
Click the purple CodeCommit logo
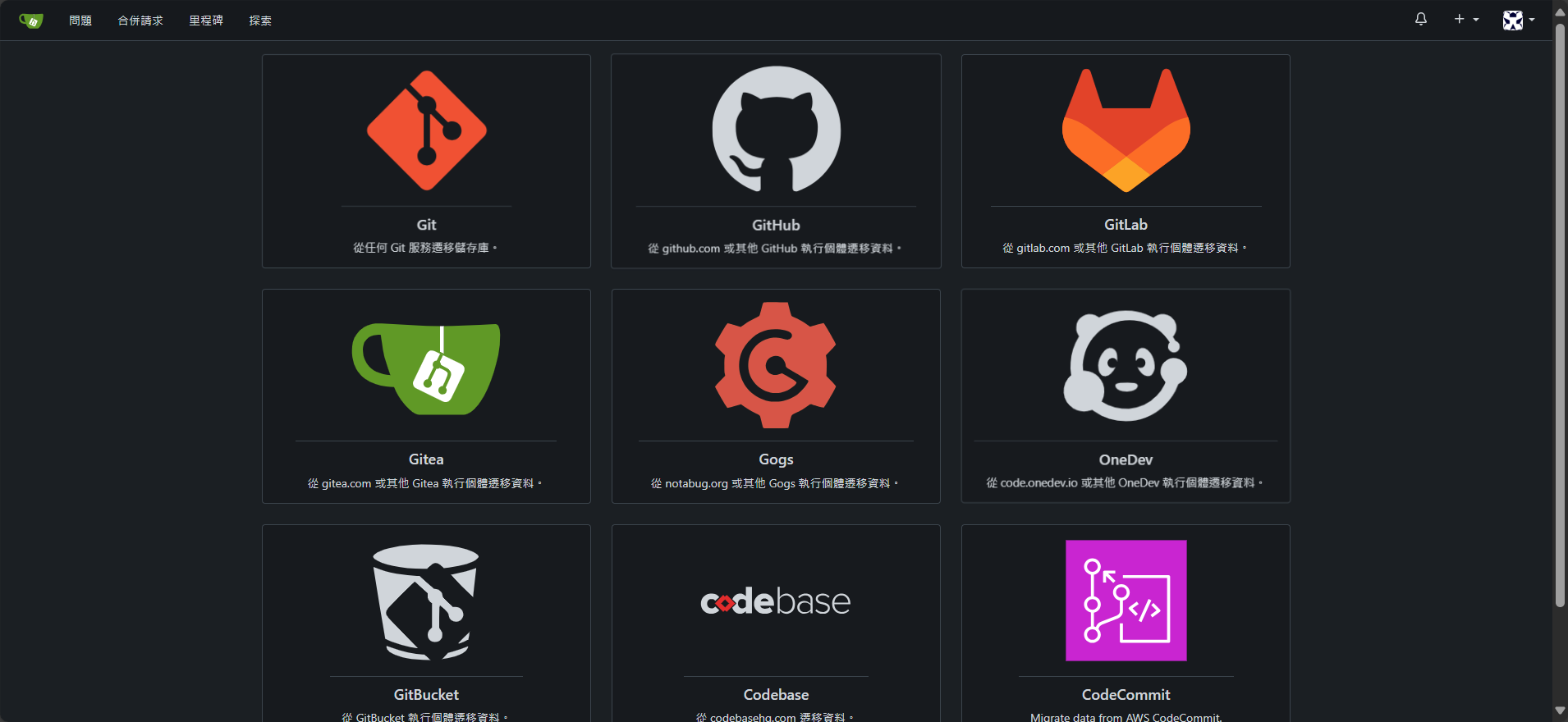coord(1126,601)
